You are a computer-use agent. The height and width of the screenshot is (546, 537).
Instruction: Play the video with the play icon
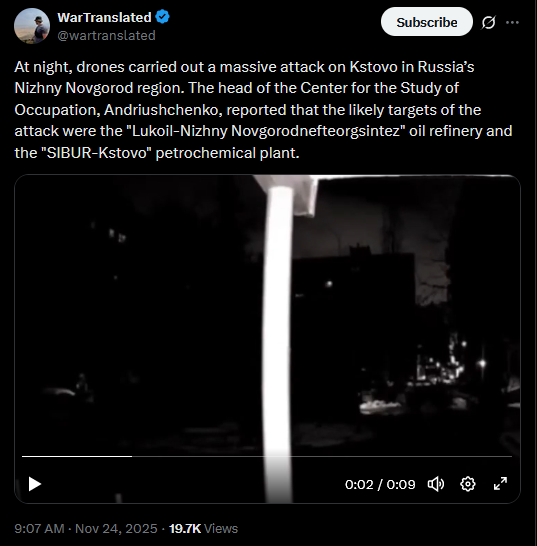tap(34, 484)
